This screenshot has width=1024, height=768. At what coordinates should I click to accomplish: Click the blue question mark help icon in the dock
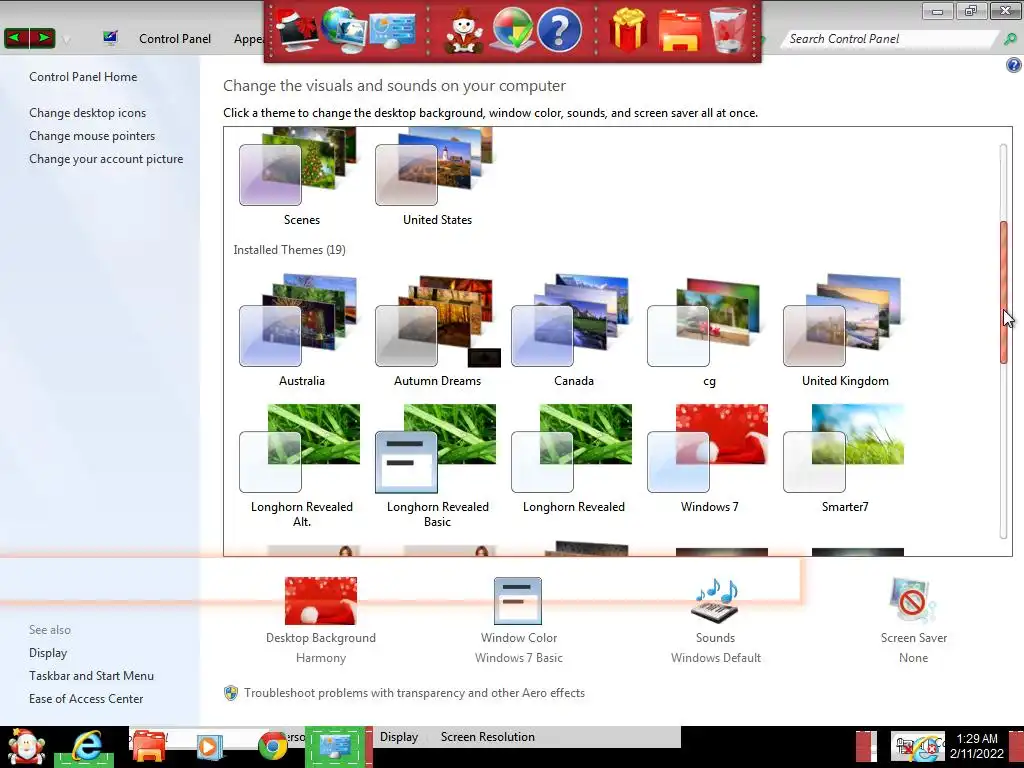[x=560, y=30]
